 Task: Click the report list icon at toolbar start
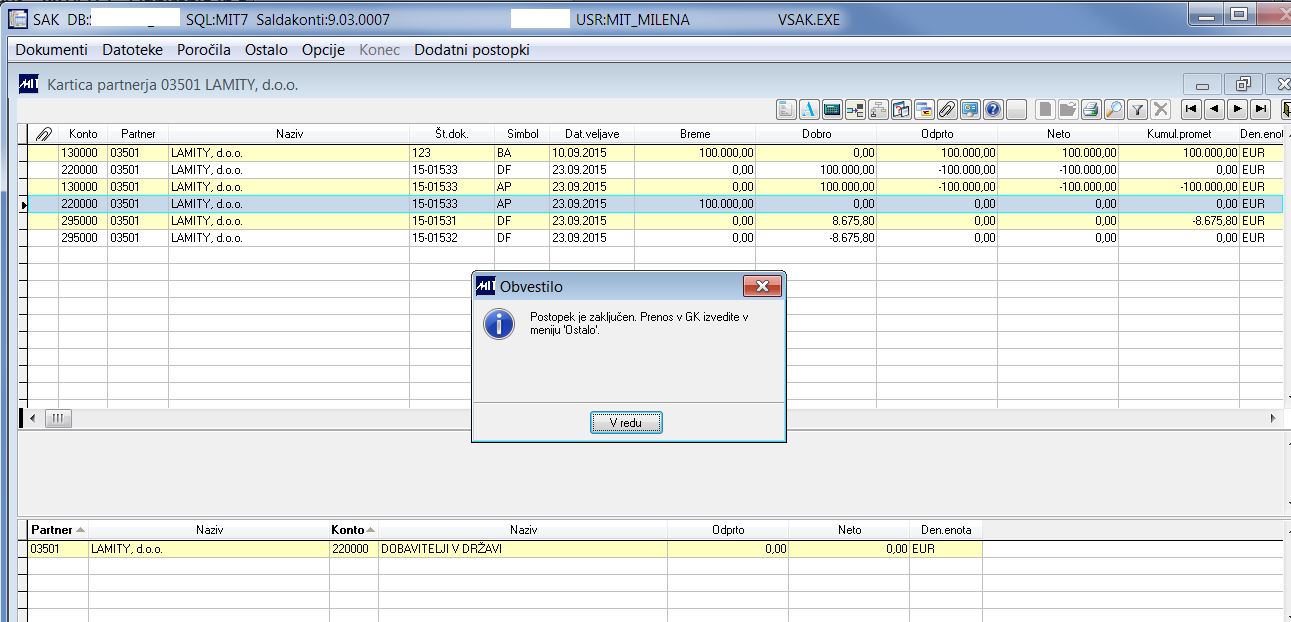pyautogui.click(x=786, y=109)
